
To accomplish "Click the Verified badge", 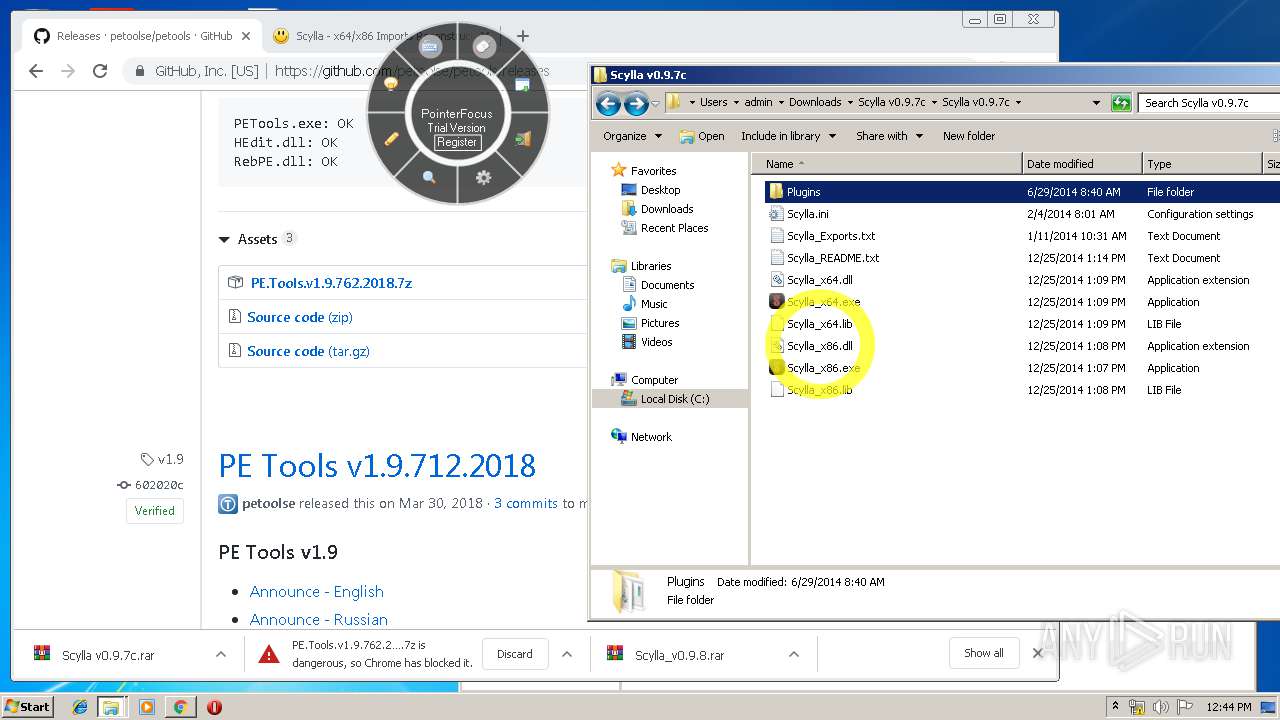I will (155, 510).
